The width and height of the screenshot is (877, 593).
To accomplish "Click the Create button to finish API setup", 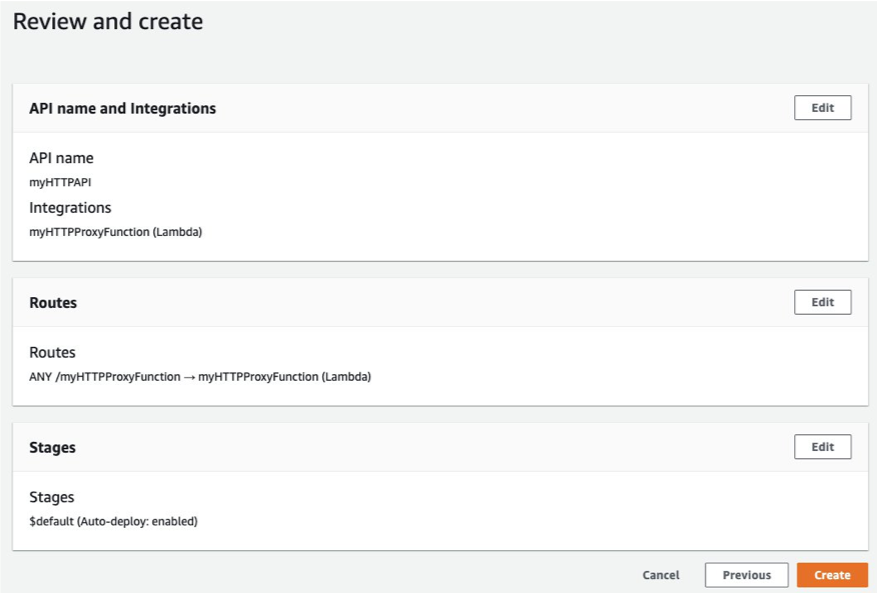I will (832, 575).
